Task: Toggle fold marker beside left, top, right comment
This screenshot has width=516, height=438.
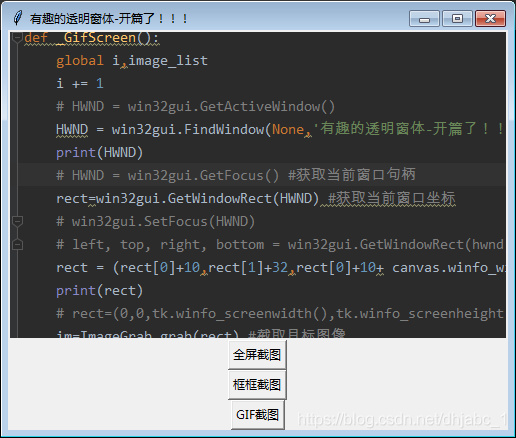Action: click(17, 244)
